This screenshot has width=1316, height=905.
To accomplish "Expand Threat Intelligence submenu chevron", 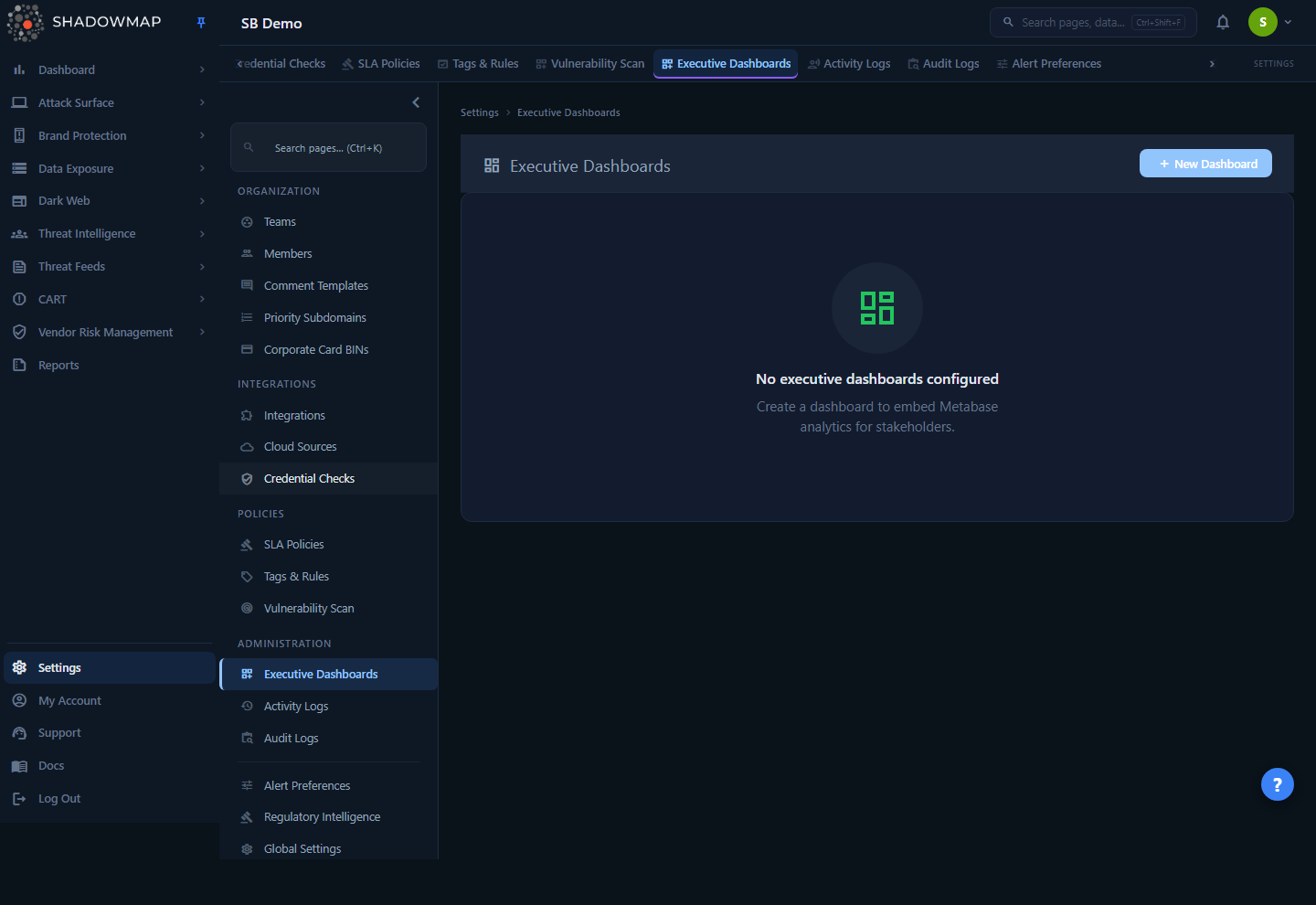I will 202,234.
